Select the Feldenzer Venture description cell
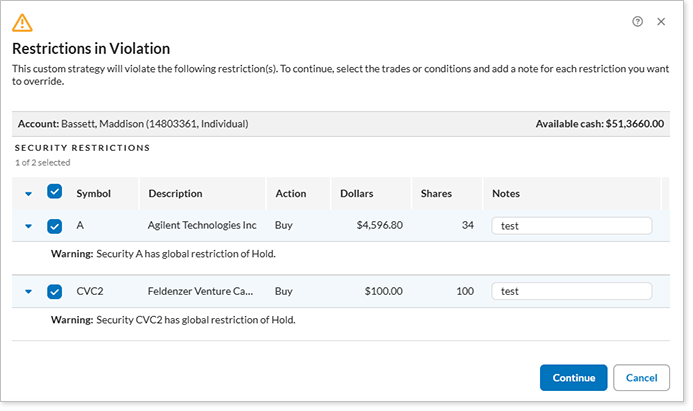This screenshot has height=411, width=693. (201, 292)
